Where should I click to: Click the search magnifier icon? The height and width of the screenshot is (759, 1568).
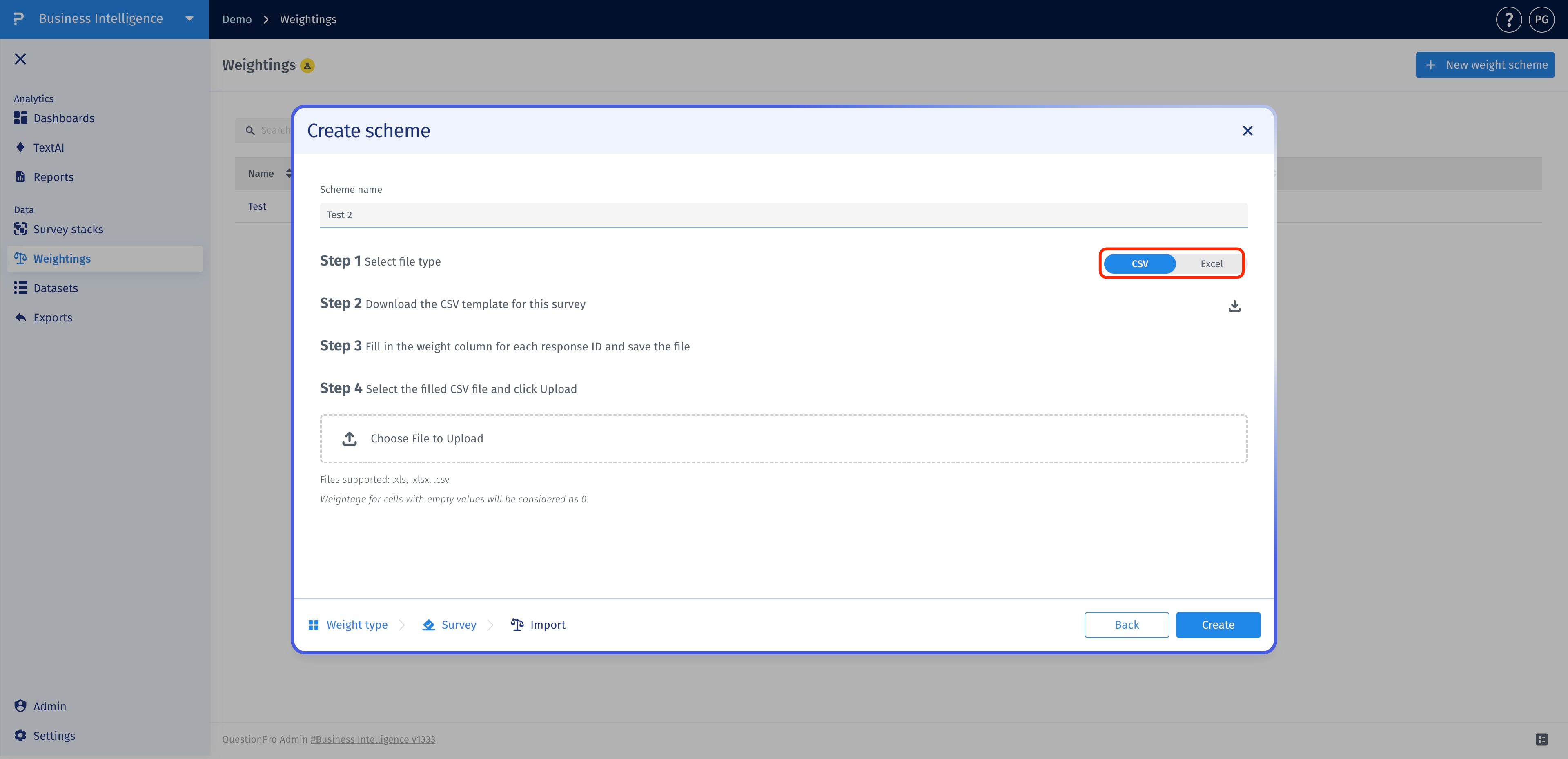(x=250, y=130)
